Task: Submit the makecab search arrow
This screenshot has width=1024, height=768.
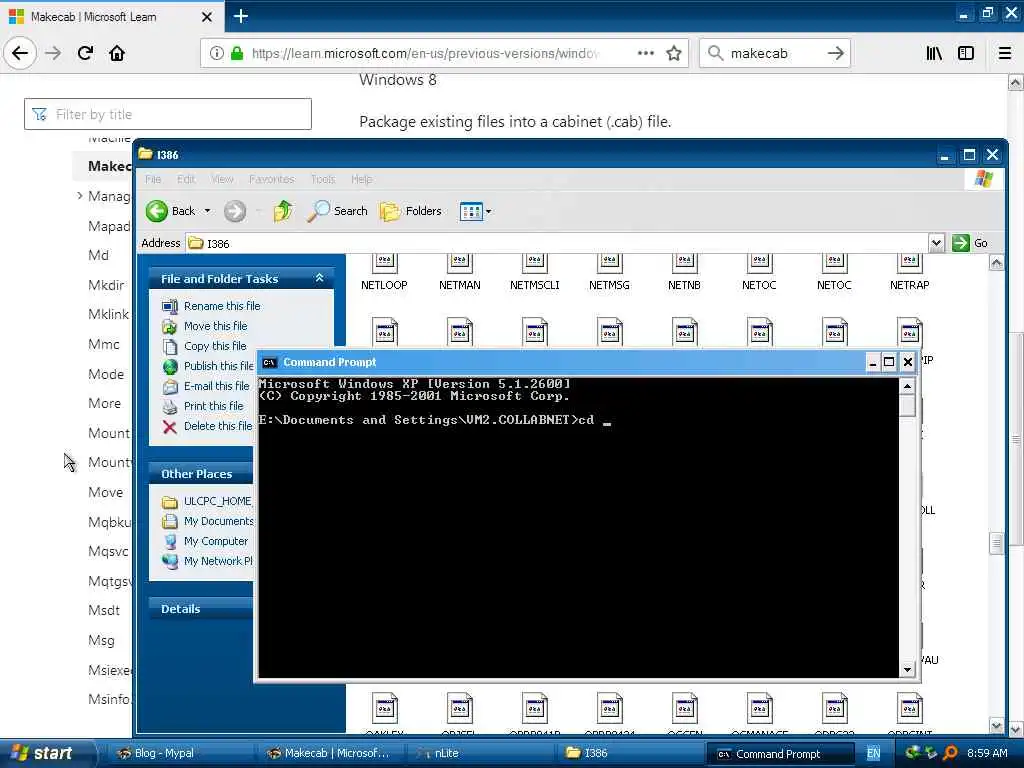Action: 835,53
